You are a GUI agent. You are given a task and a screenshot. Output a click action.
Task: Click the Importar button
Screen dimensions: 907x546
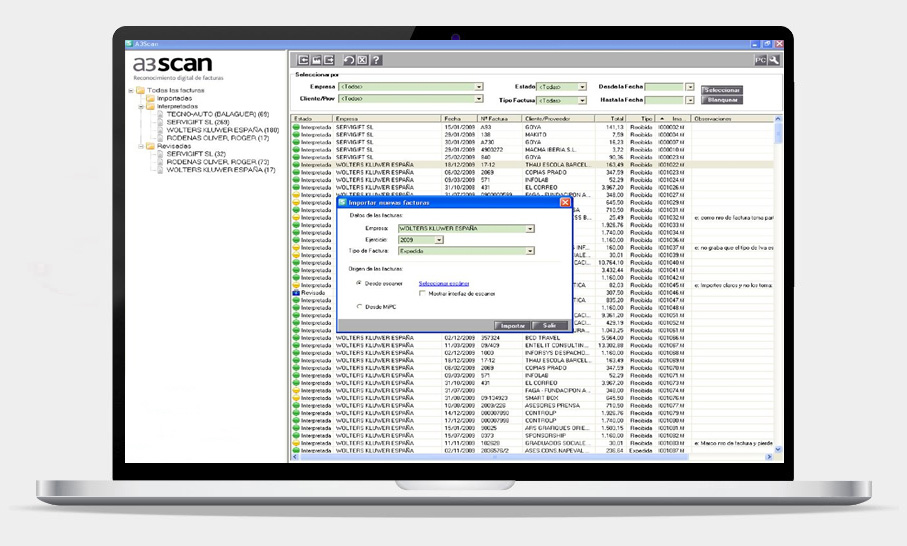[x=512, y=326]
